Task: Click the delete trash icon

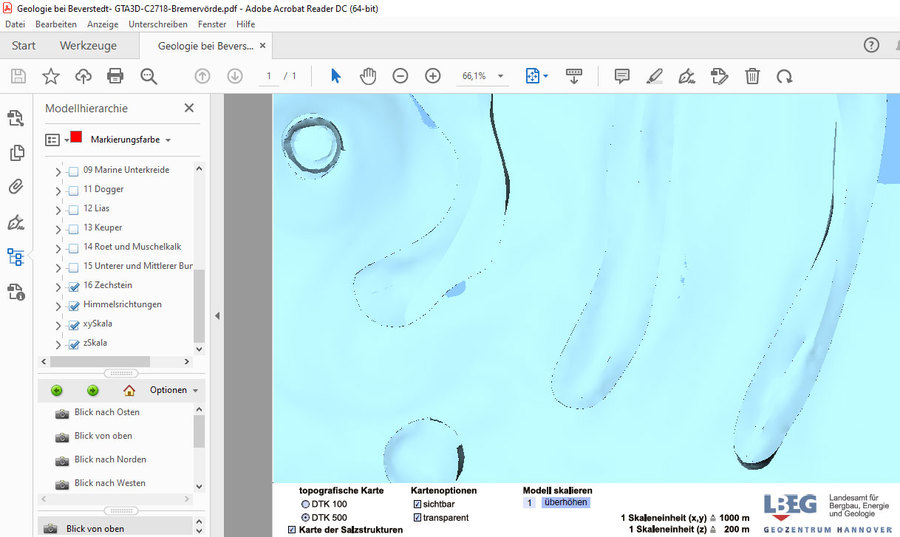Action: (x=752, y=76)
